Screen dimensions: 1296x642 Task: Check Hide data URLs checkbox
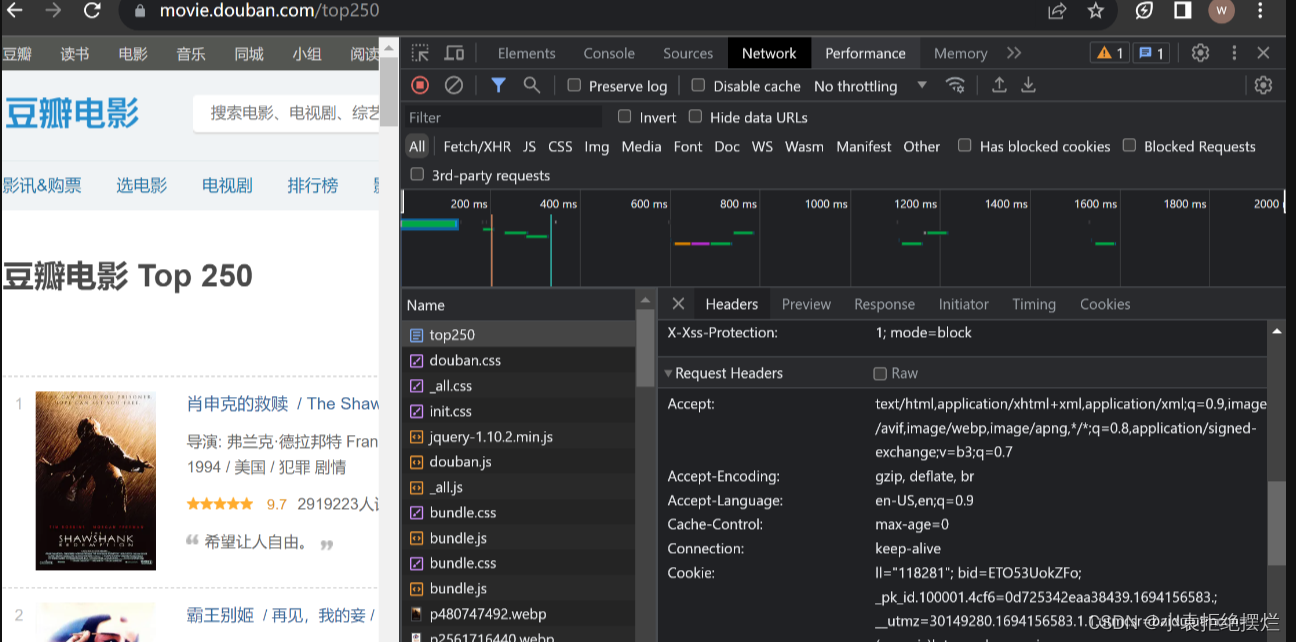point(696,116)
